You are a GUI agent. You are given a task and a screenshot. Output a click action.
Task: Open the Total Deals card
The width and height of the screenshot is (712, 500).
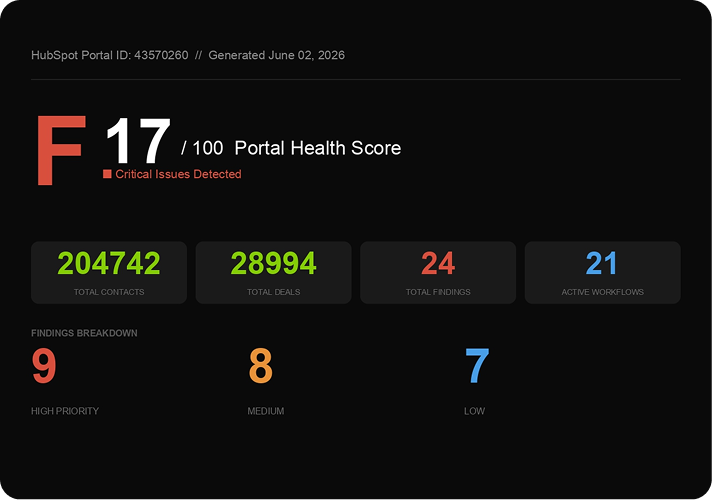273,272
